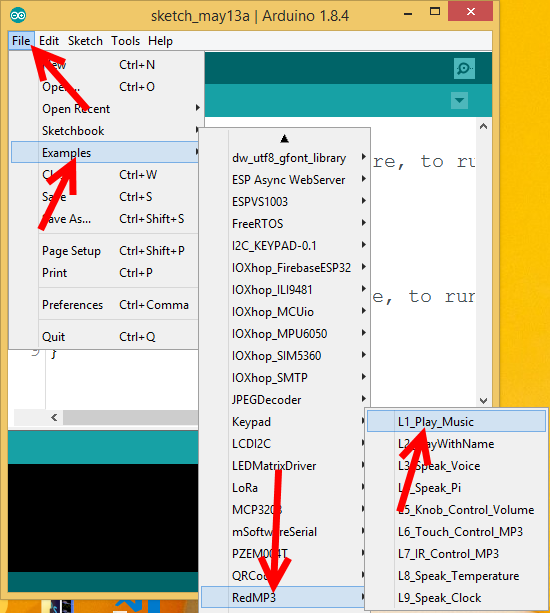This screenshot has height=613, width=550.
Task: Open the File menu
Action: [x=21, y=41]
